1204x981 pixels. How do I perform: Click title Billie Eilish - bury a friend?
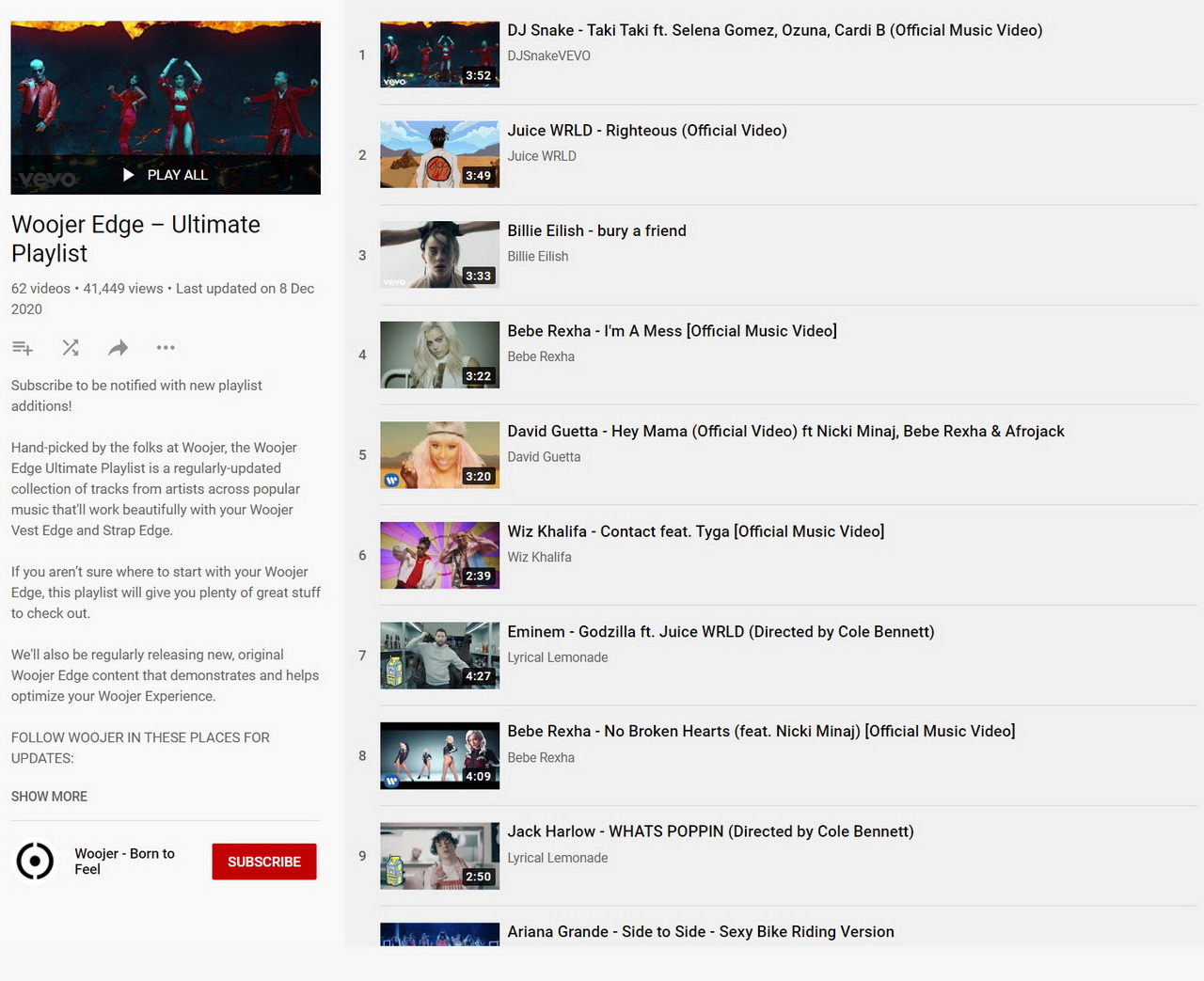coord(597,230)
